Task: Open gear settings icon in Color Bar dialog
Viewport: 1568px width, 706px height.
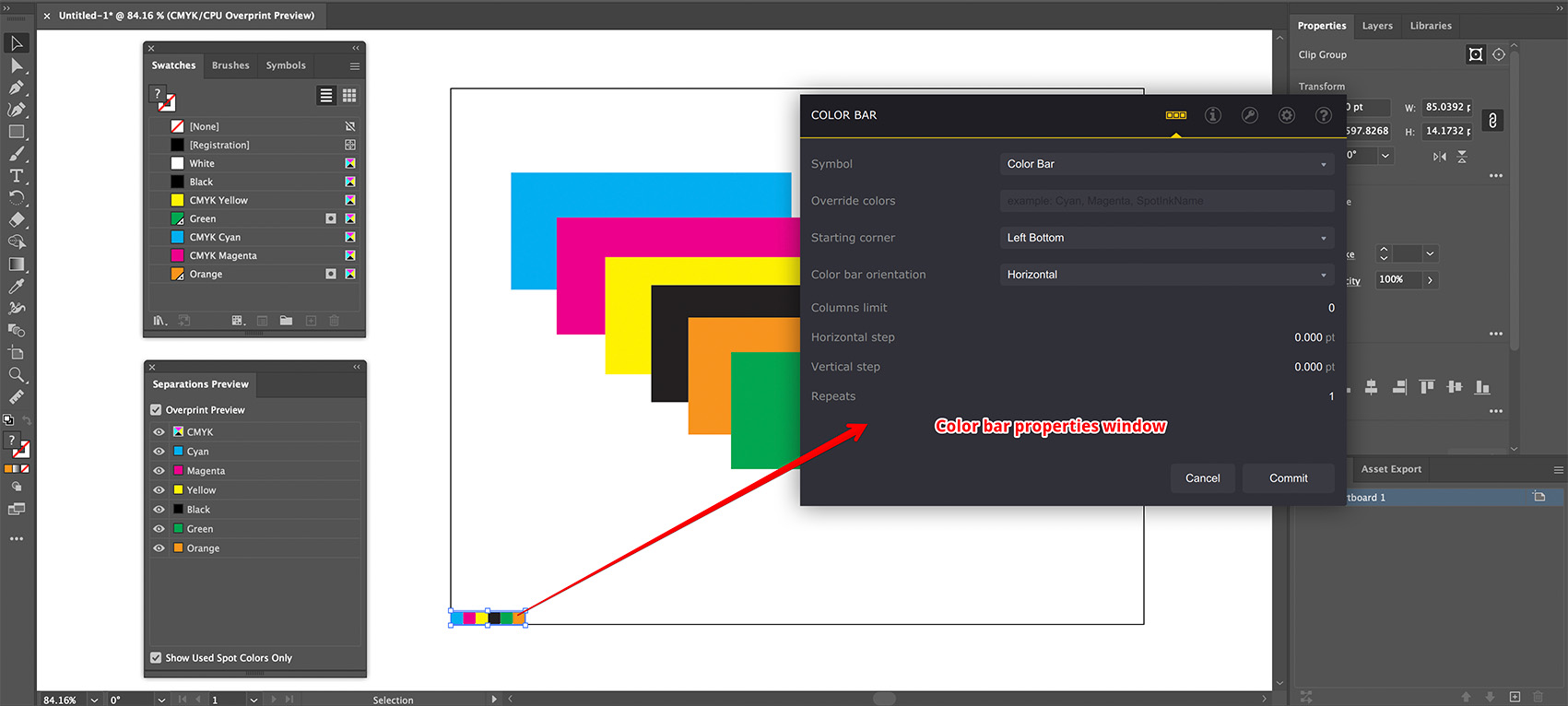Action: [x=1287, y=115]
